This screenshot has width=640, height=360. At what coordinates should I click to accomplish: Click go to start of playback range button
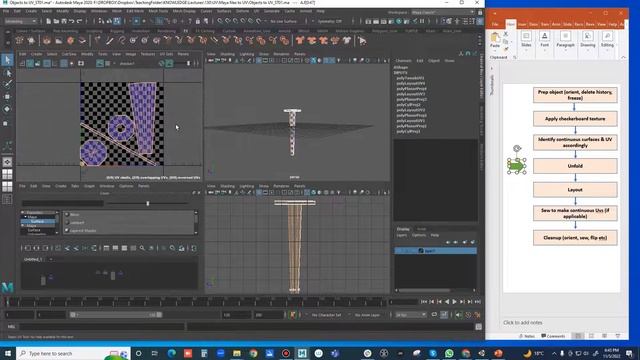click(424, 302)
